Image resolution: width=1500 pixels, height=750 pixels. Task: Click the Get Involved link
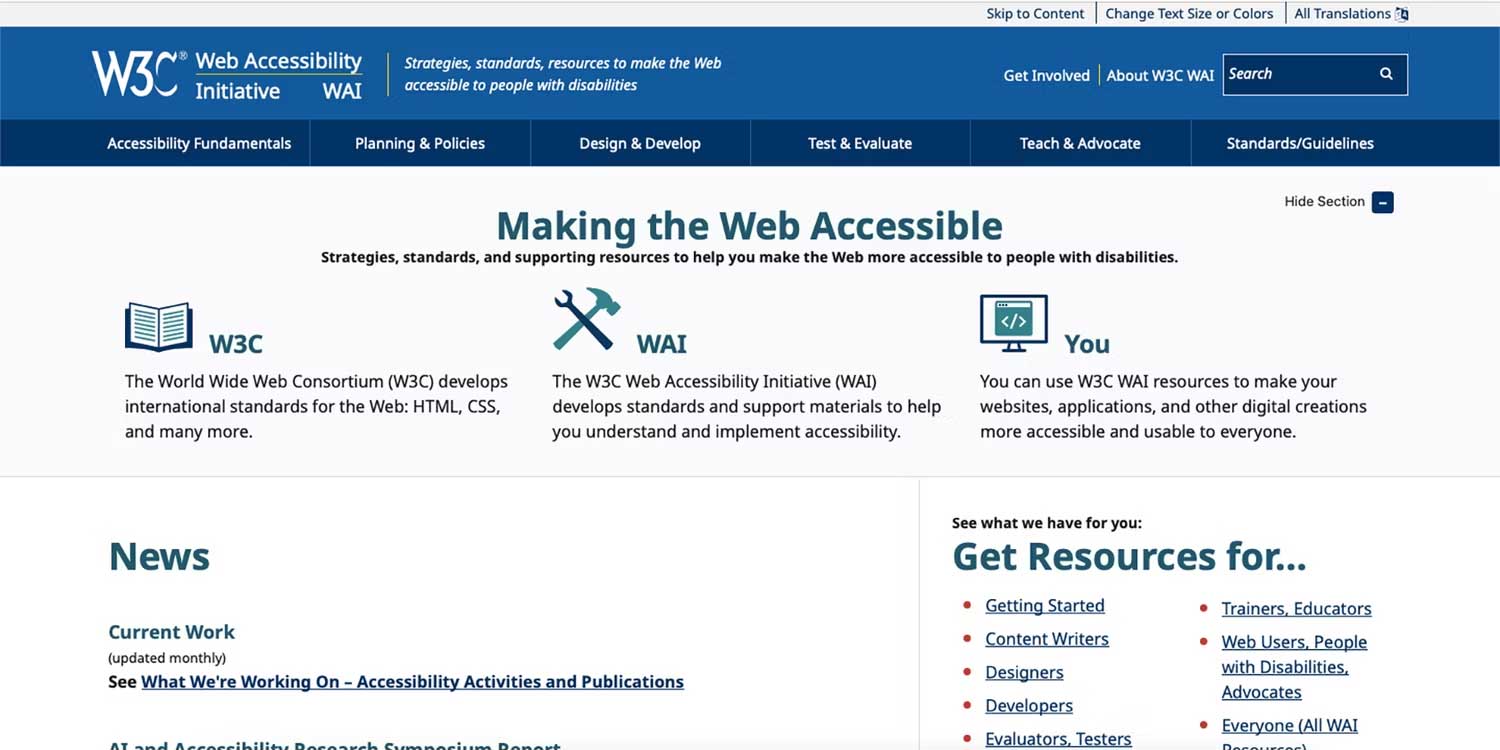(1046, 75)
